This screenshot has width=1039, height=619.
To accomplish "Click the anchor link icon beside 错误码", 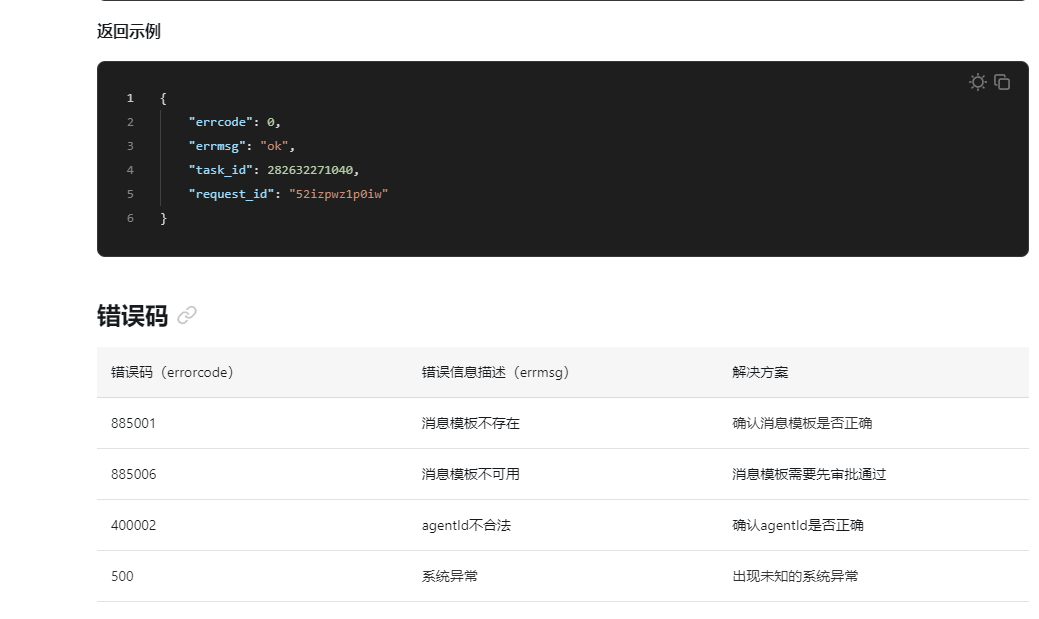I will tap(187, 316).
